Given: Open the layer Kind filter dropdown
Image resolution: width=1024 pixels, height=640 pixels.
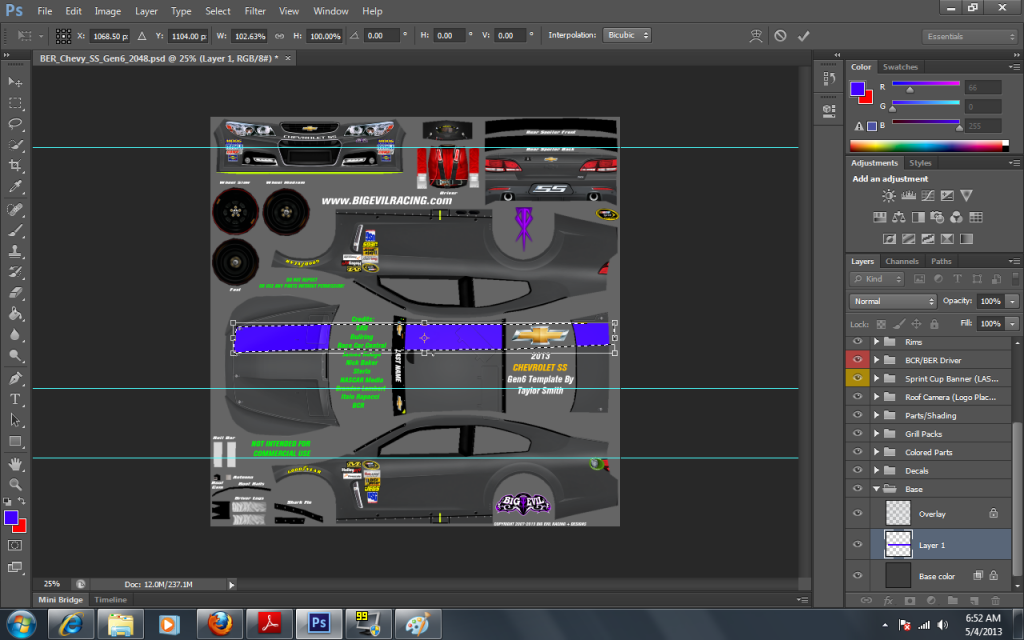Looking at the screenshot, I should pos(876,279).
